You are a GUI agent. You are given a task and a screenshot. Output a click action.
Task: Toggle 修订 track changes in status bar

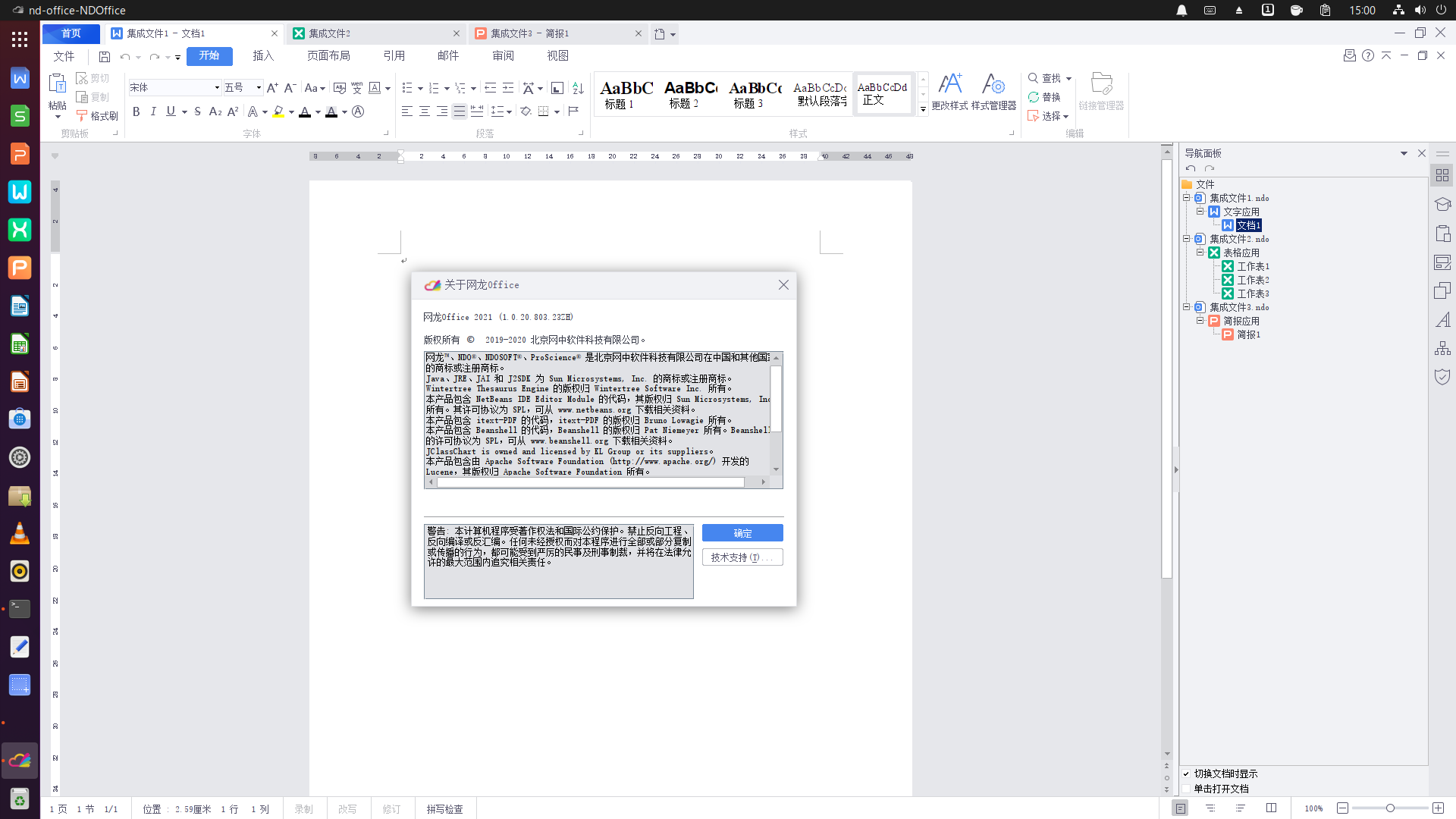coord(391,809)
